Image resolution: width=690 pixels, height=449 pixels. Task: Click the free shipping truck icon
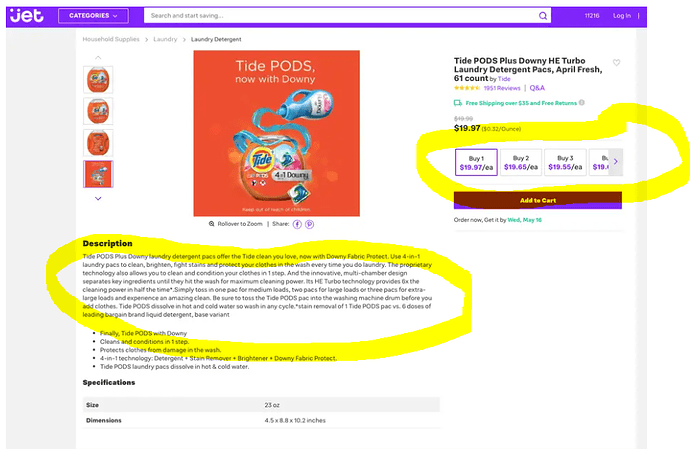[x=458, y=103]
